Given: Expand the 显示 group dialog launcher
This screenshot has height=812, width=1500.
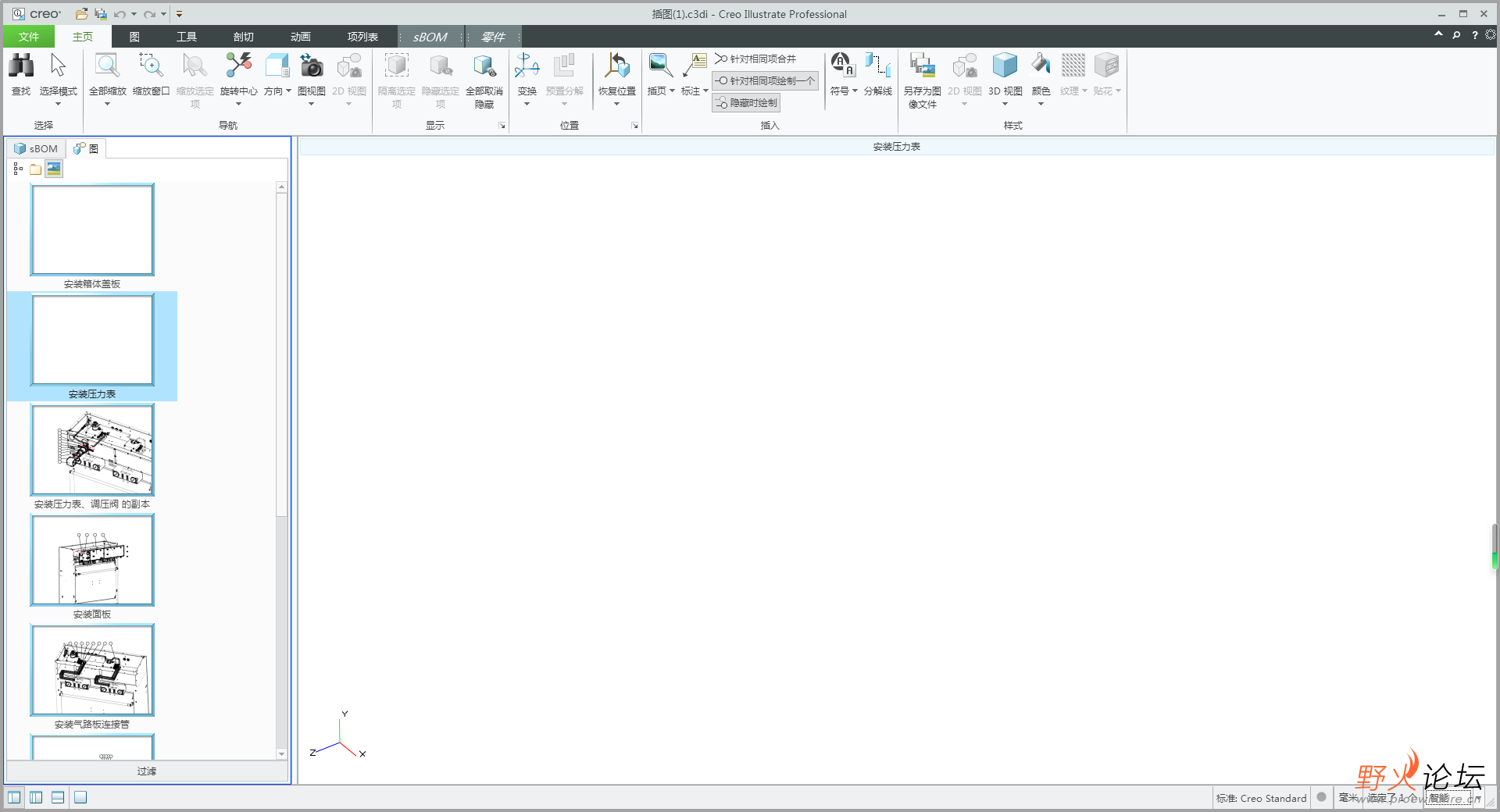Looking at the screenshot, I should [x=502, y=126].
